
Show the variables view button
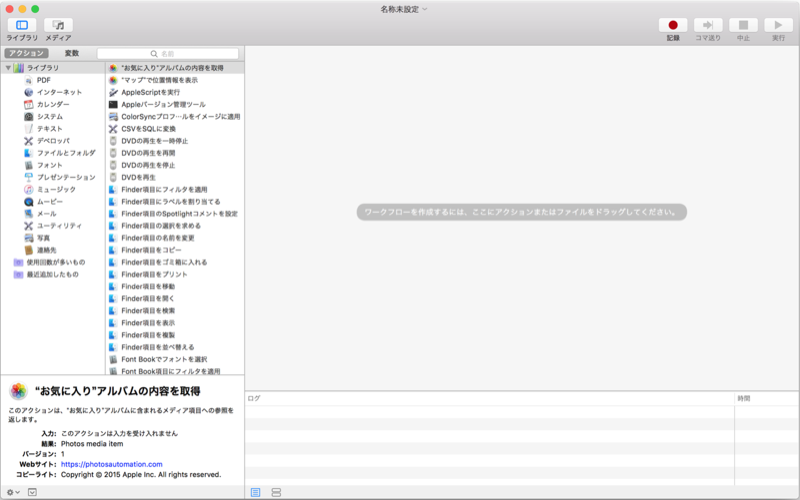pos(276,492)
